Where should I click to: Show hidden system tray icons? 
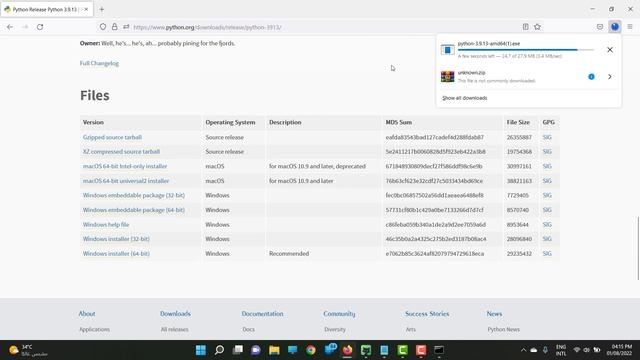523,350
